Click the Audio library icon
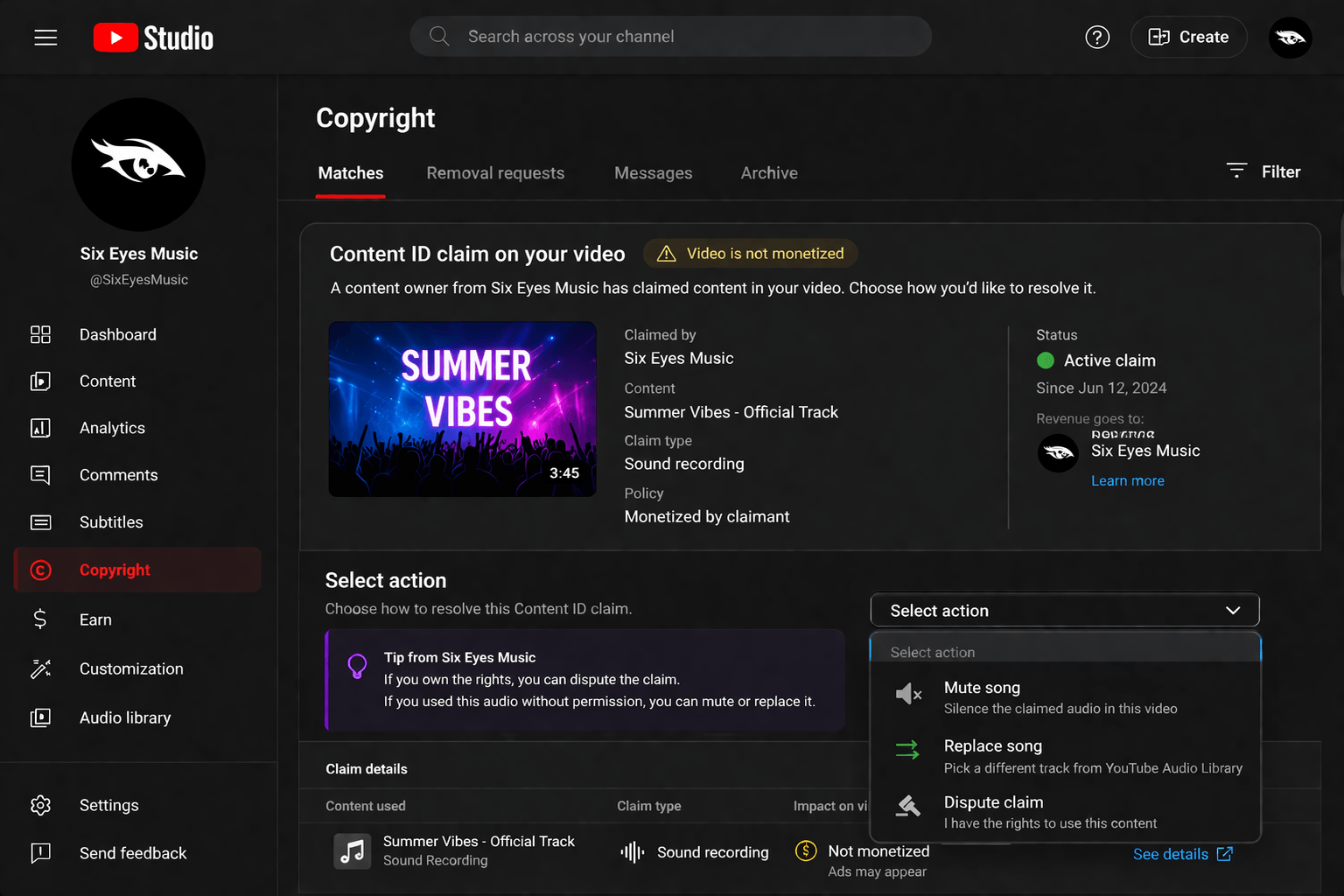This screenshot has width=1344, height=896. (x=40, y=717)
